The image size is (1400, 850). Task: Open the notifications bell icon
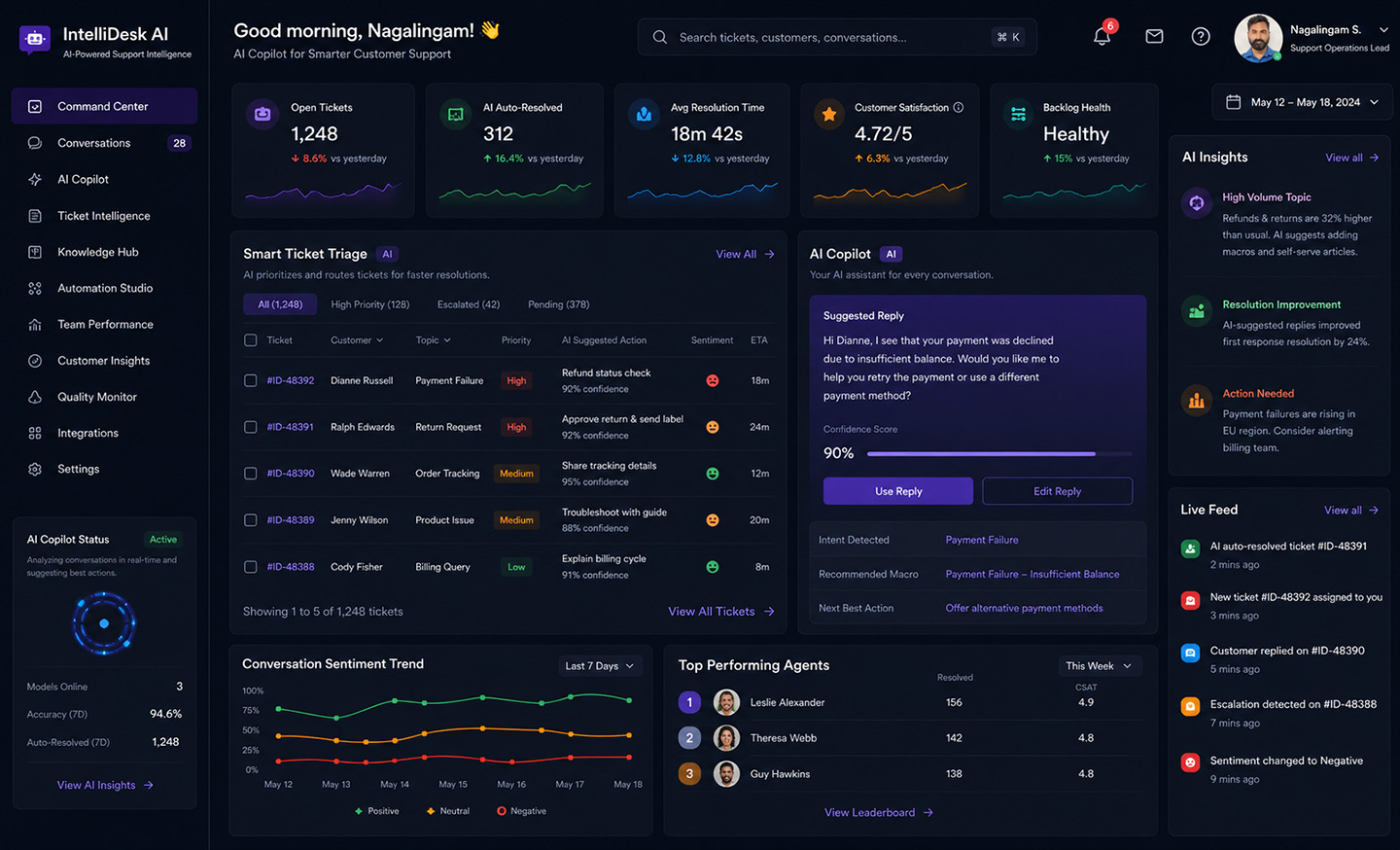1102,36
